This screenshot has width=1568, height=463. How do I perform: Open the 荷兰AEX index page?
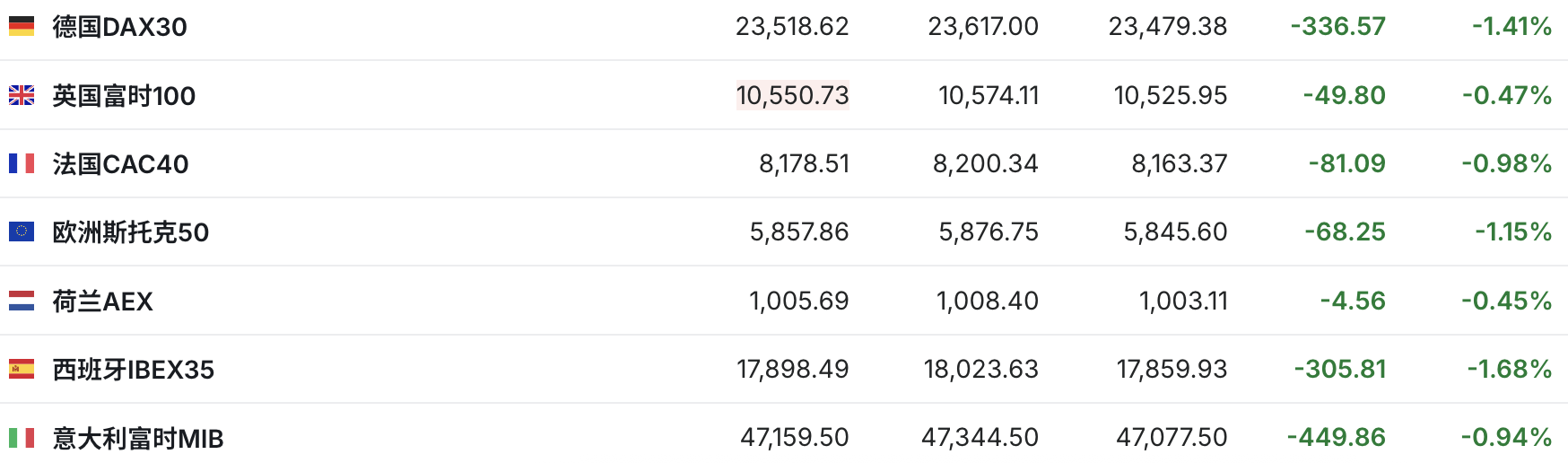[x=102, y=301]
